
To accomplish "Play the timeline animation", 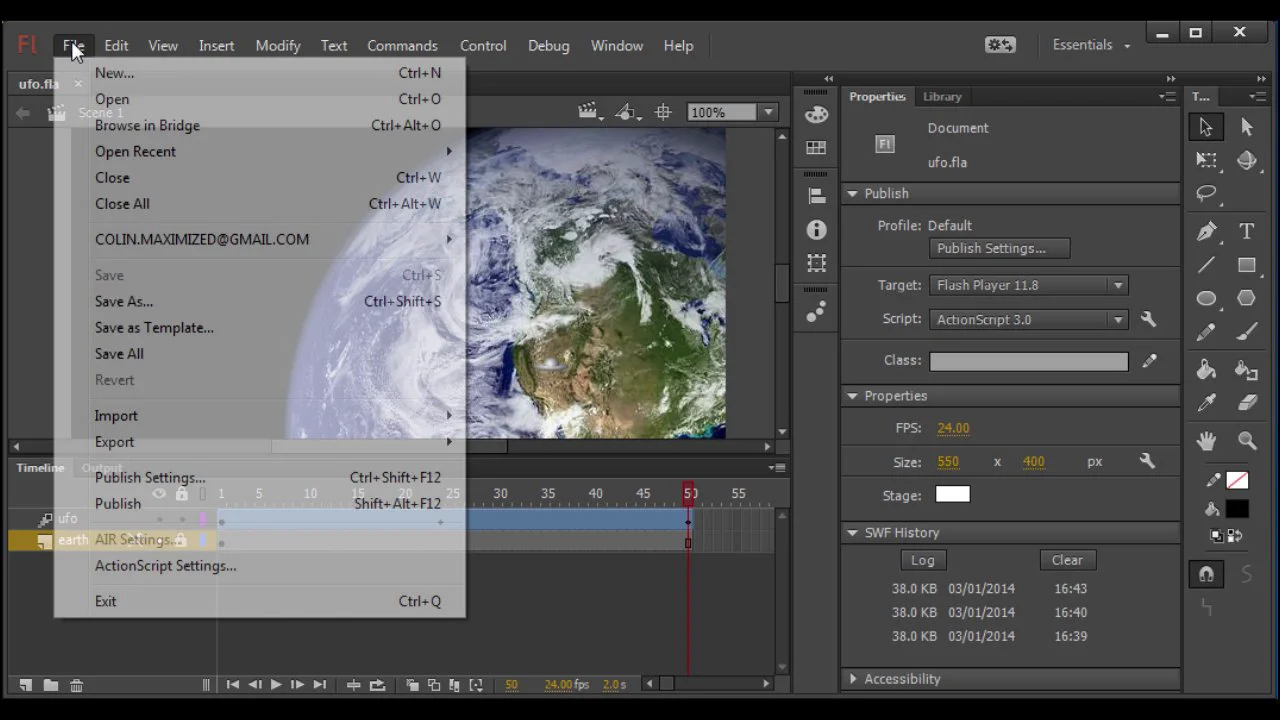I will (276, 685).
